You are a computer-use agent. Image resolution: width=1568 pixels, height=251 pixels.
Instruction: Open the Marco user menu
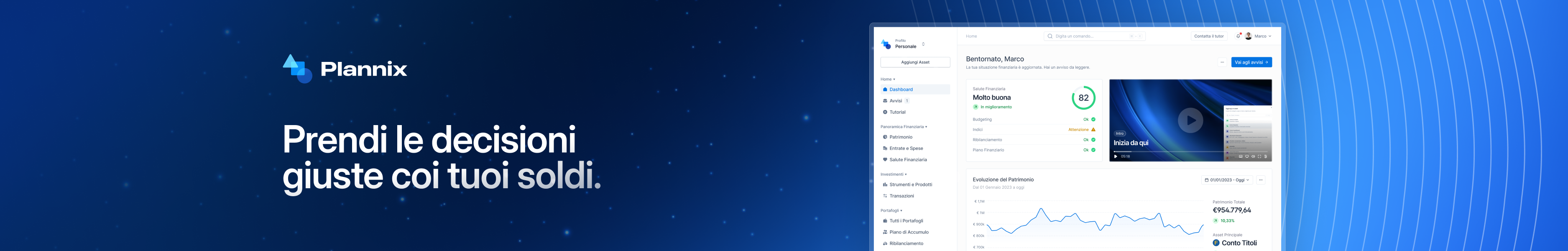point(1258,36)
